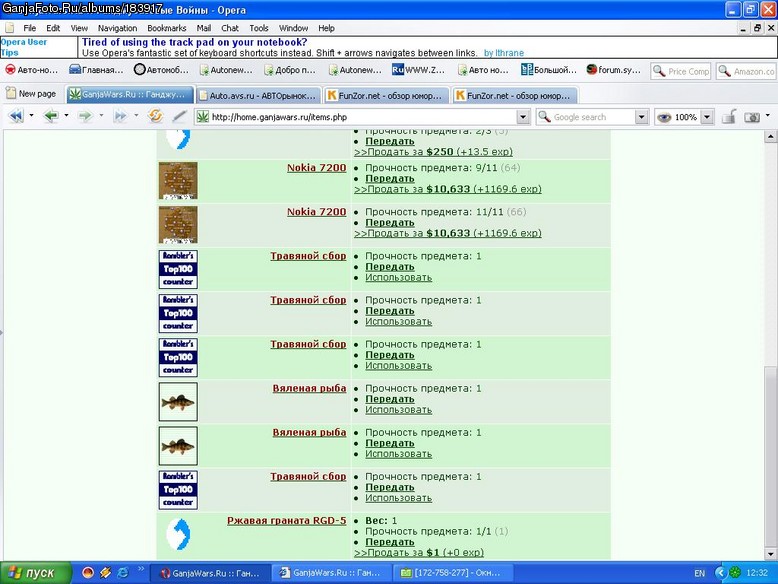Switch to the Auto.avs.ru tab
778x584 pixels.
coord(259,95)
